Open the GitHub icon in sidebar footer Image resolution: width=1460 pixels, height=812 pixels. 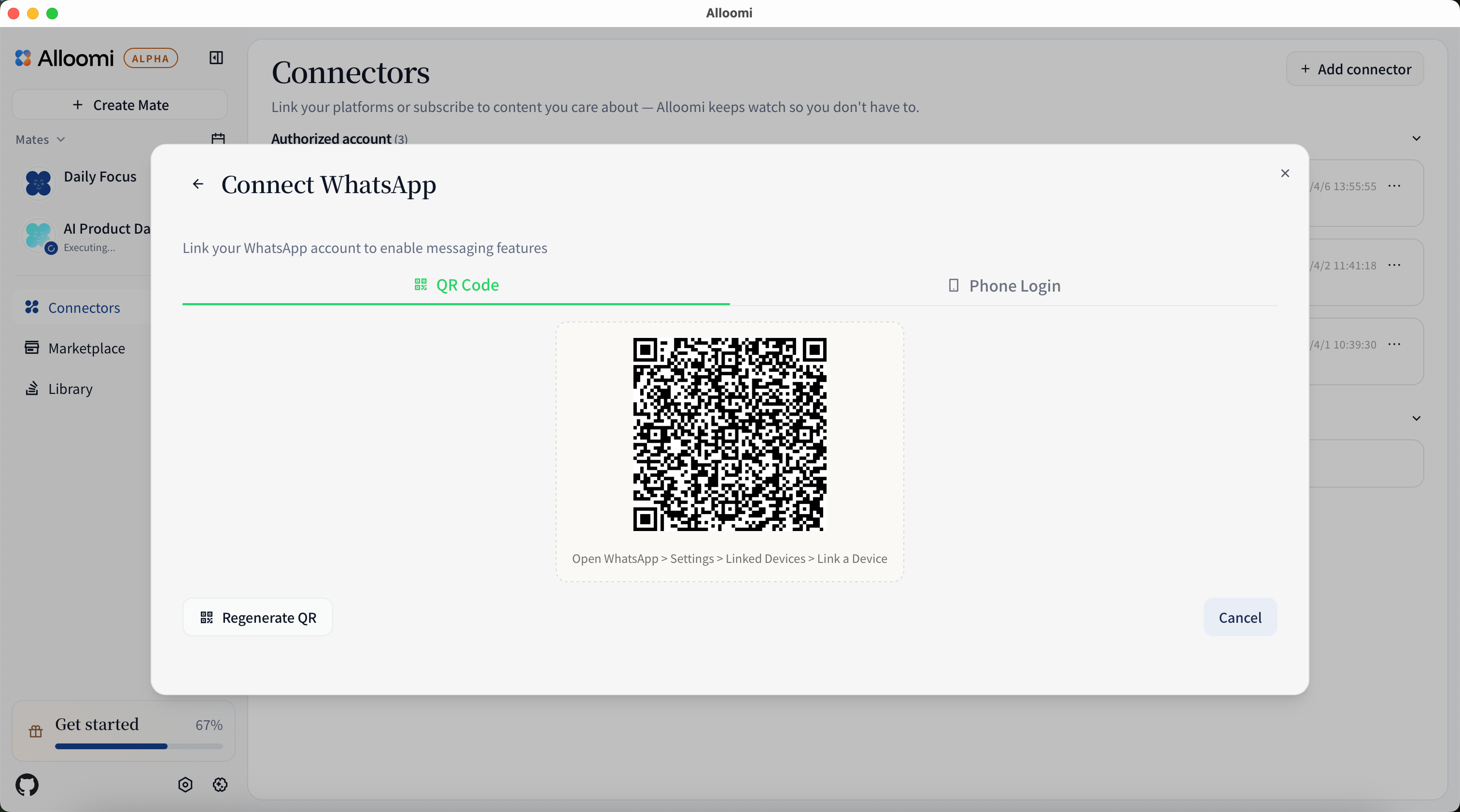27,785
